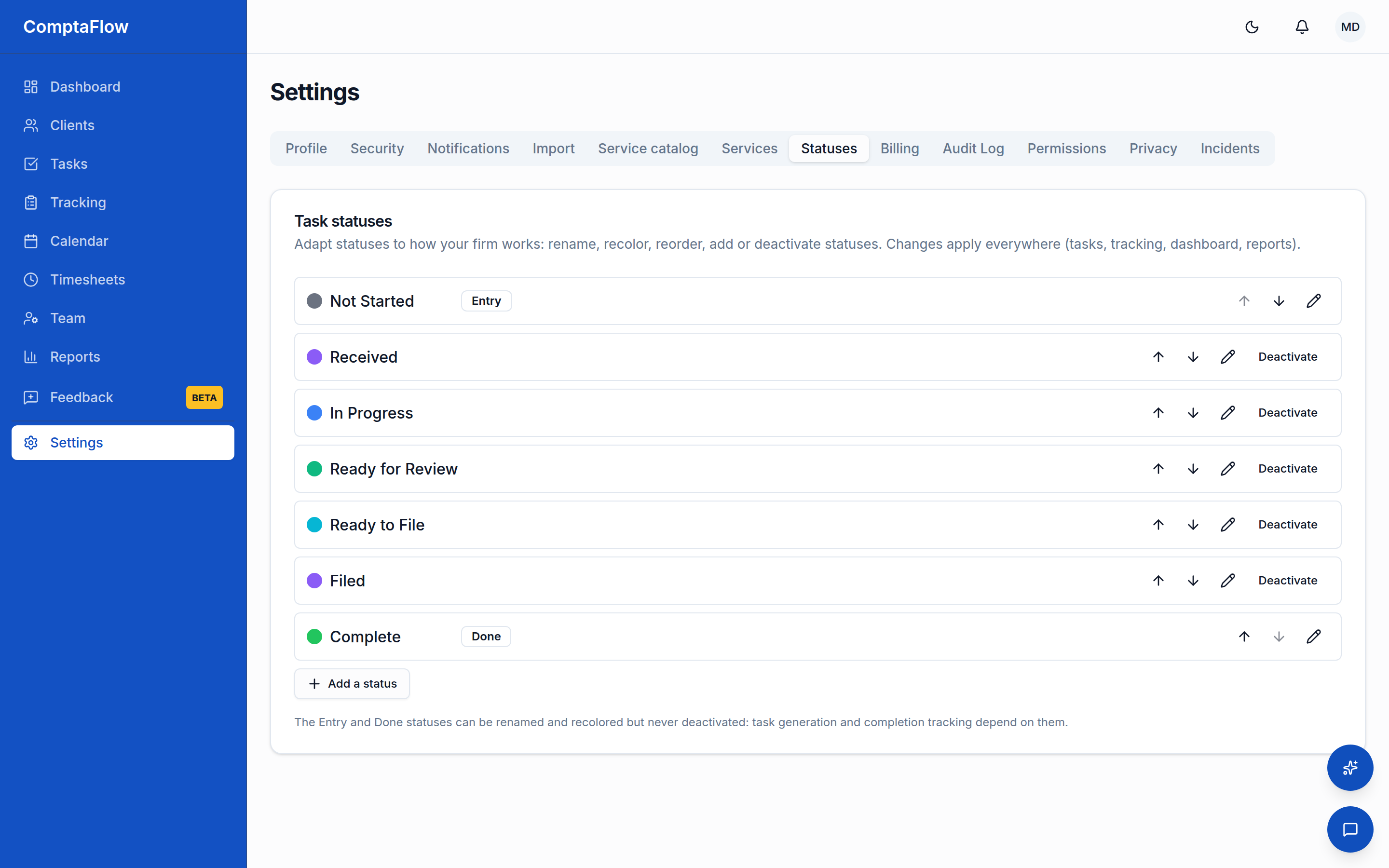Screen dimensions: 1389x868
Task: Move Complete status up
Action: pos(1244,637)
